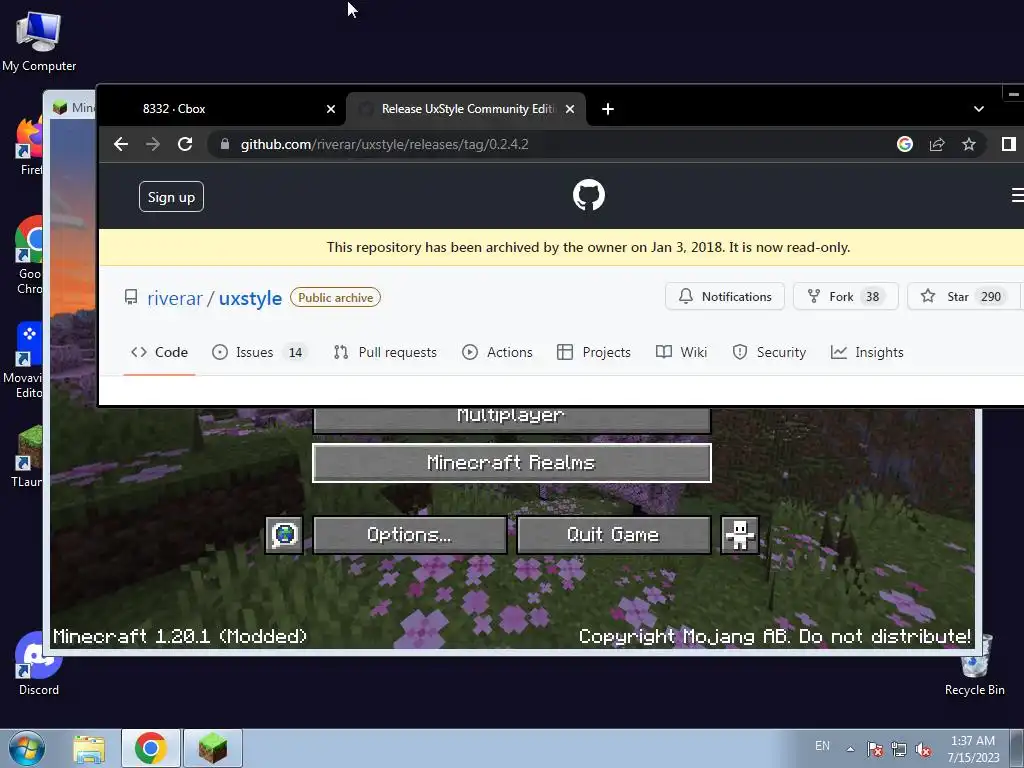Open the Issues tab
Screen dimensions: 1024x768
(258, 352)
